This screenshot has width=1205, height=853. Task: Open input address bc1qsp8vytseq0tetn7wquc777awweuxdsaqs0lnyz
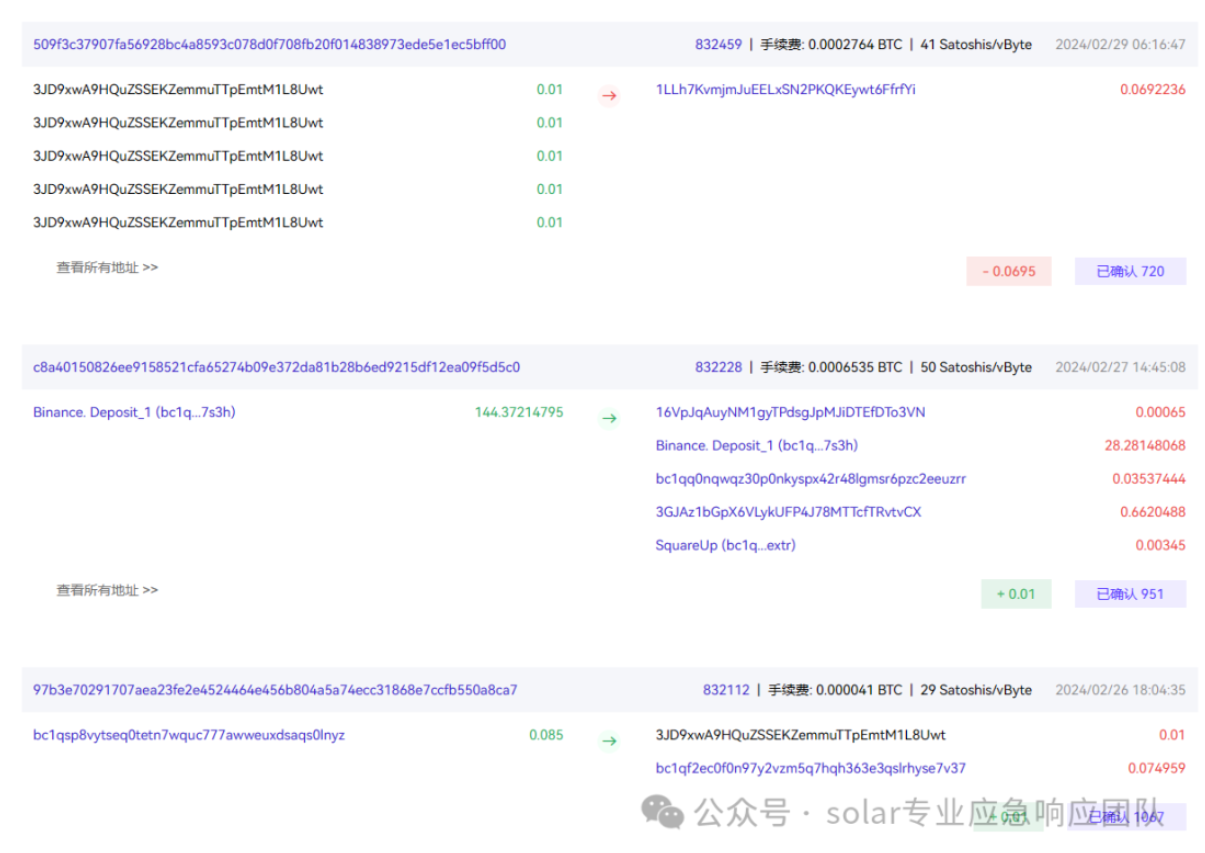188,735
